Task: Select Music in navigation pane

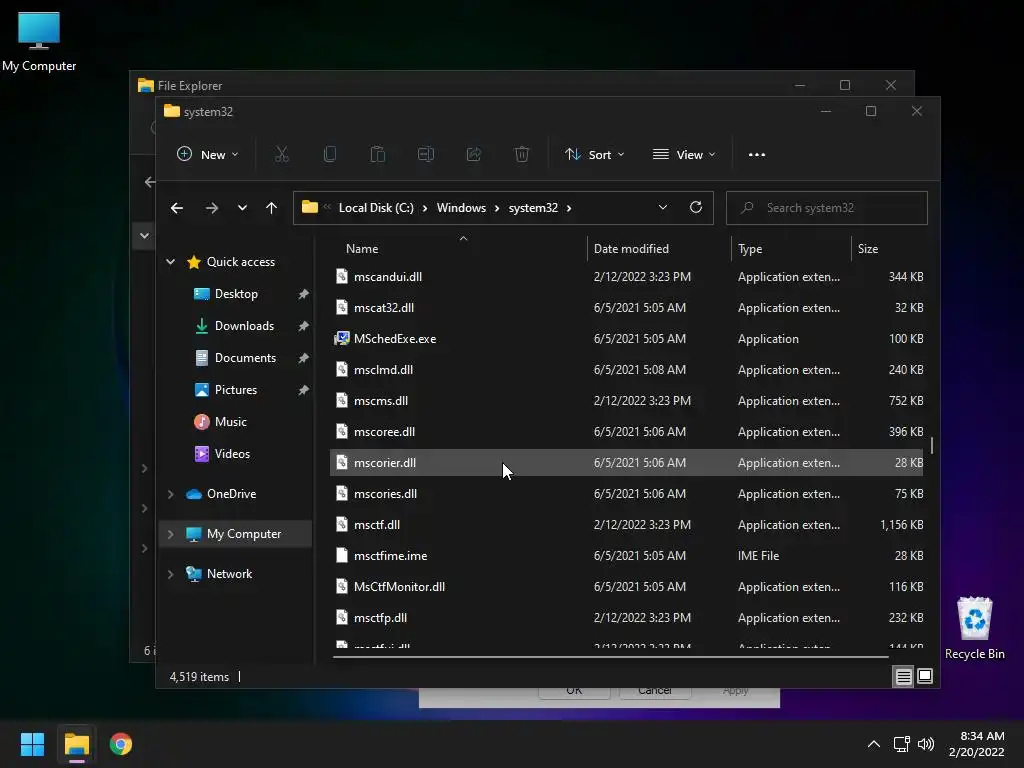Action: (x=231, y=422)
